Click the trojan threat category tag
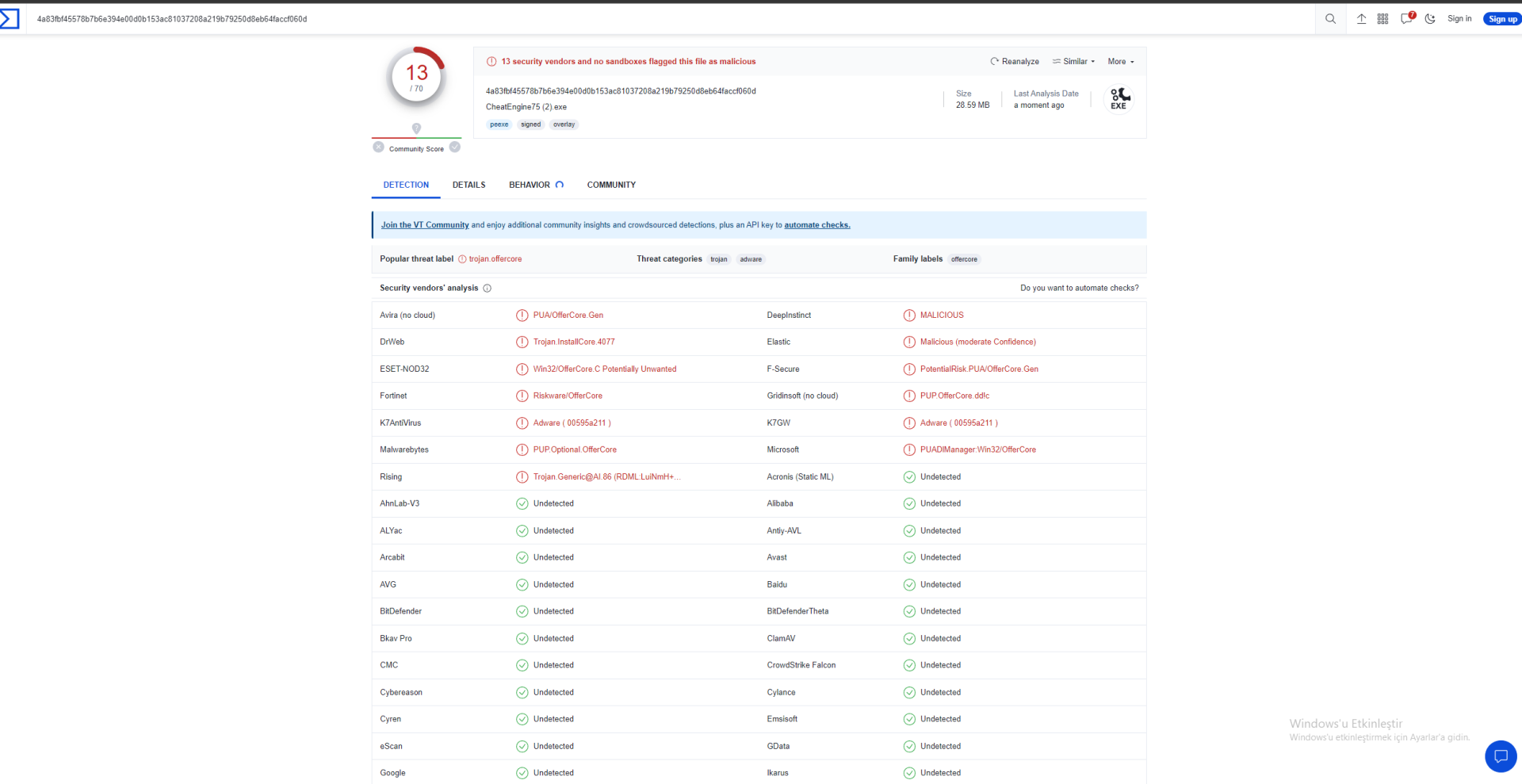 719,259
